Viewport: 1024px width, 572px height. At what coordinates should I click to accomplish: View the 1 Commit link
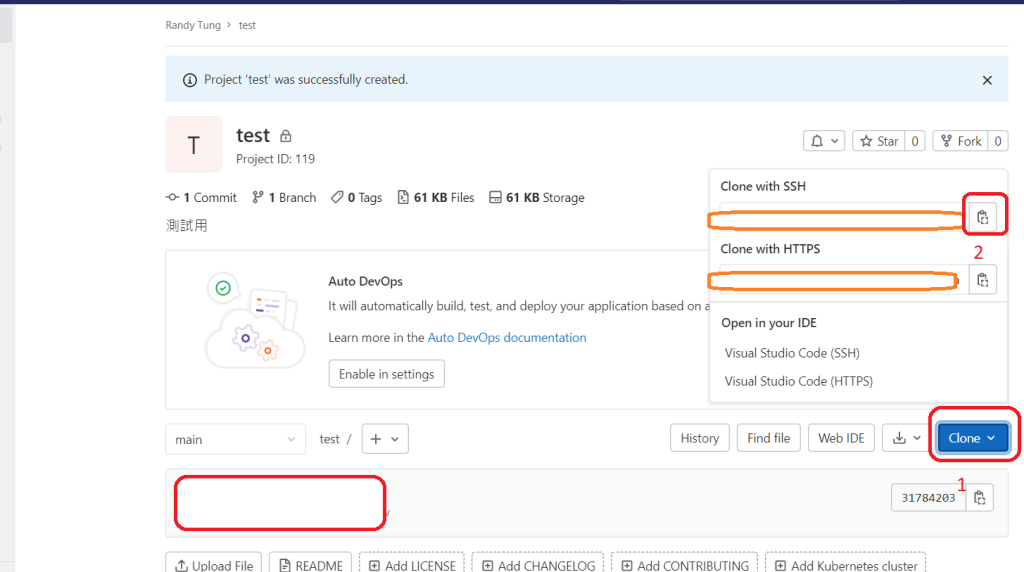click(201, 197)
